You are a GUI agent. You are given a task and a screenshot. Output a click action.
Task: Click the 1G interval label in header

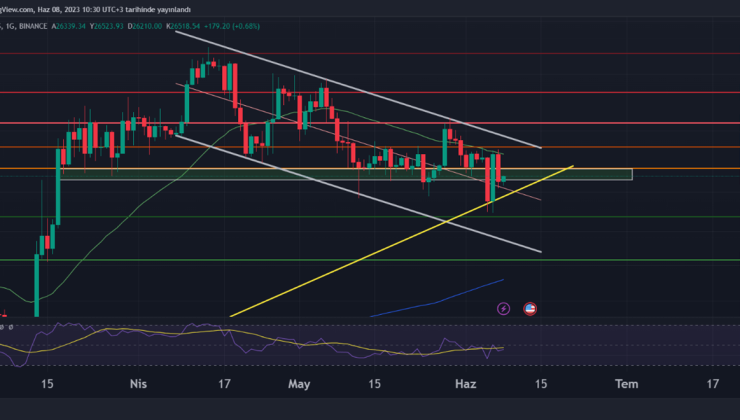pos(9,26)
